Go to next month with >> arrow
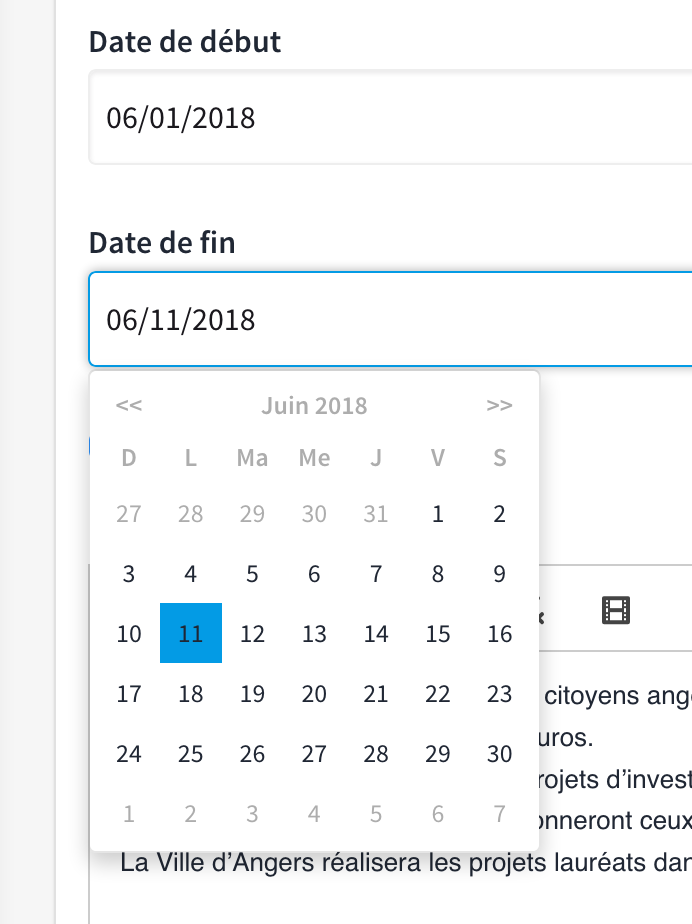692x924 pixels. click(x=500, y=406)
